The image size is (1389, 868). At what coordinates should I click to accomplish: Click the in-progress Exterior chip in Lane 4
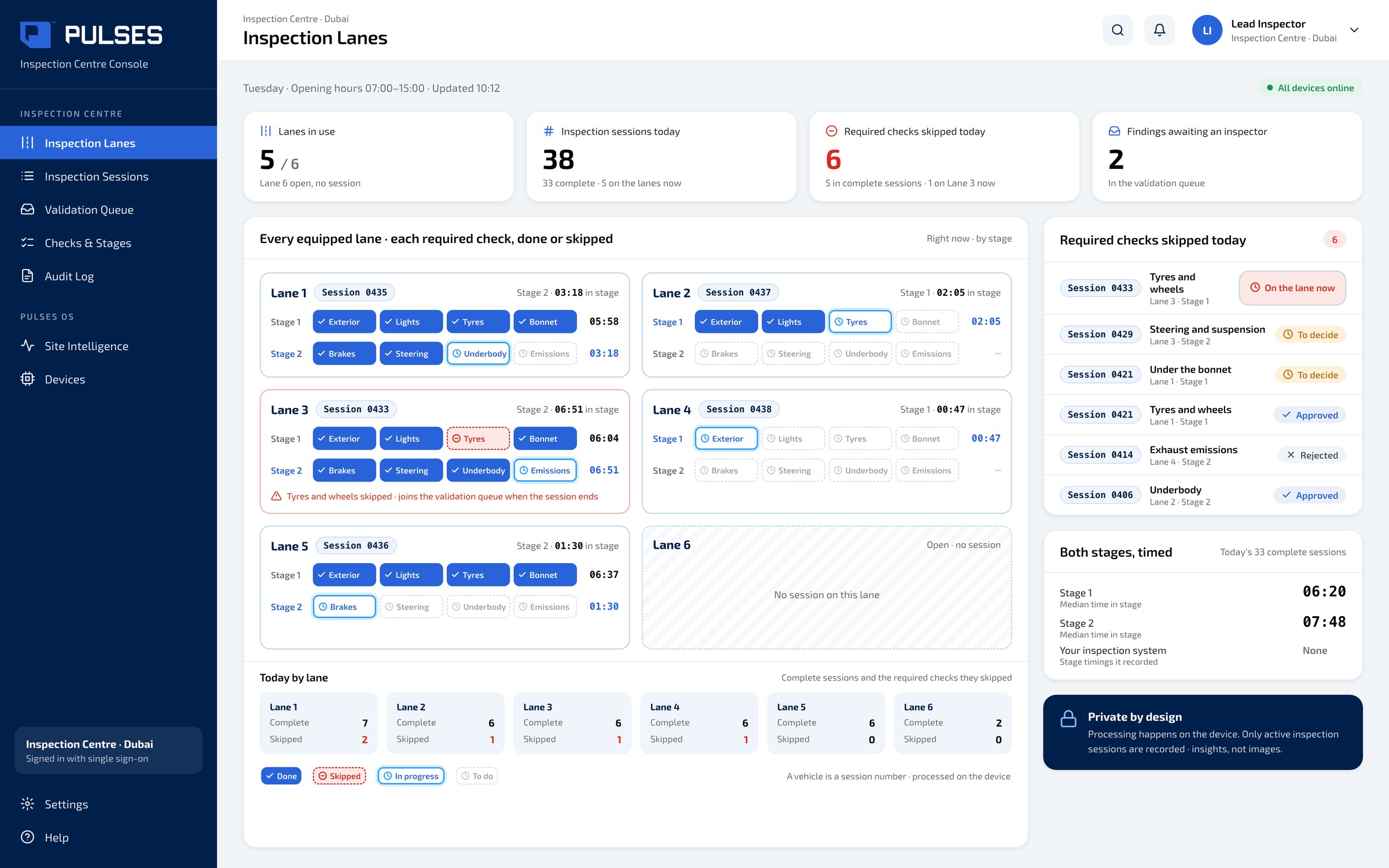pos(726,439)
